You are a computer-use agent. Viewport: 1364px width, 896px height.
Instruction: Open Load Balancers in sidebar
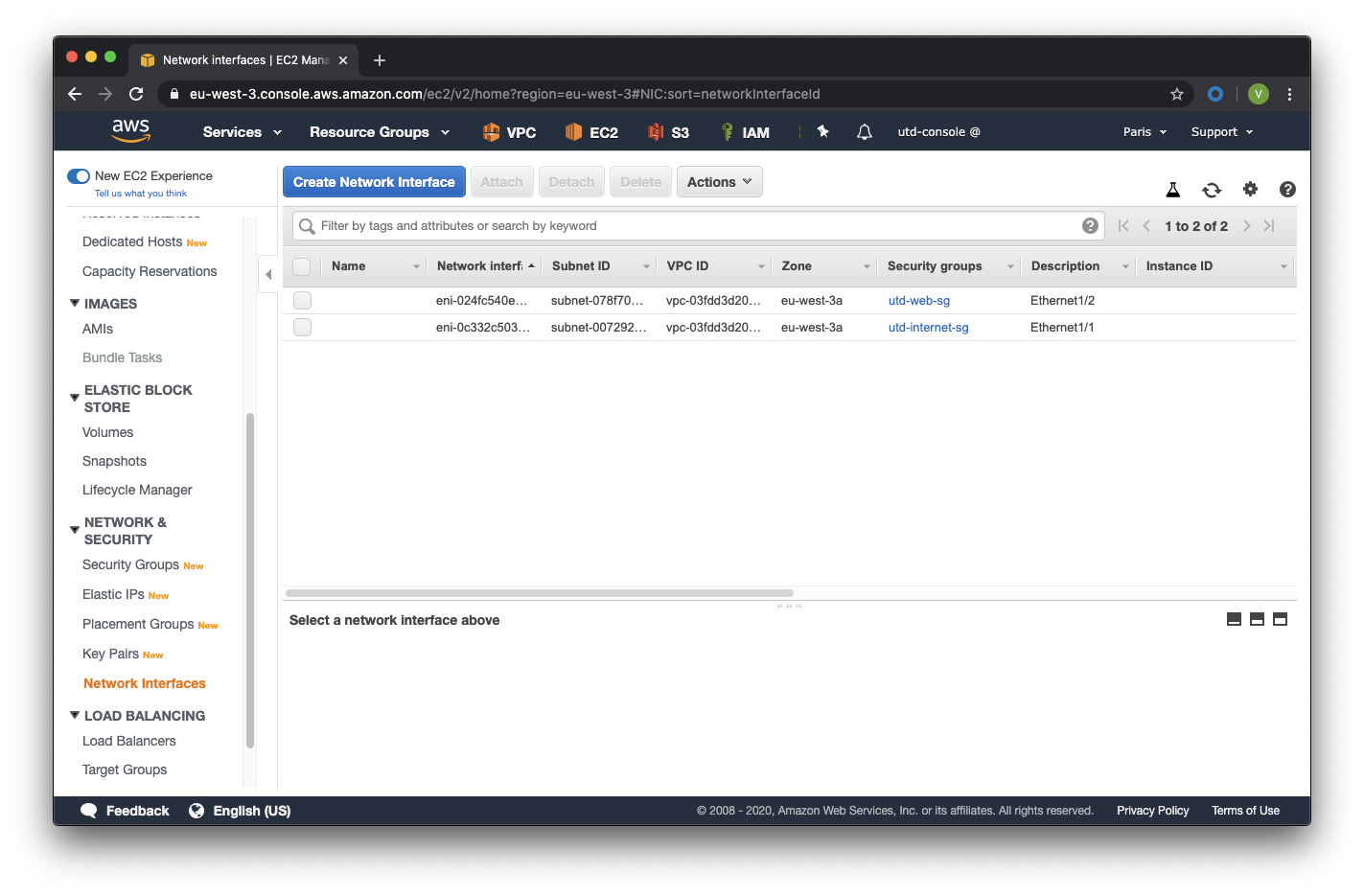click(x=129, y=741)
